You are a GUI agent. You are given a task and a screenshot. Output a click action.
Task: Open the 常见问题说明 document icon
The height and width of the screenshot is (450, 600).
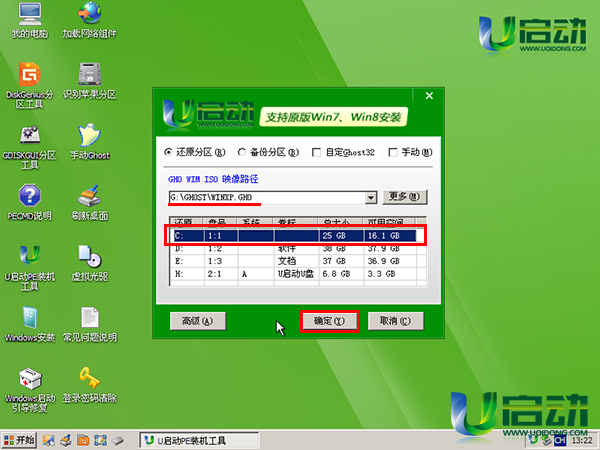(x=90, y=324)
